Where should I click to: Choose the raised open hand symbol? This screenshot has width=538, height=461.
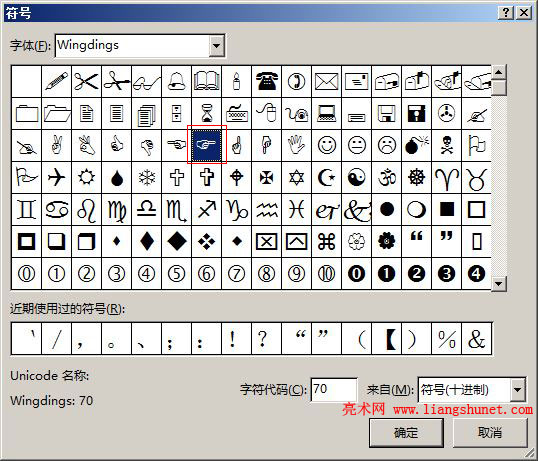[296, 145]
